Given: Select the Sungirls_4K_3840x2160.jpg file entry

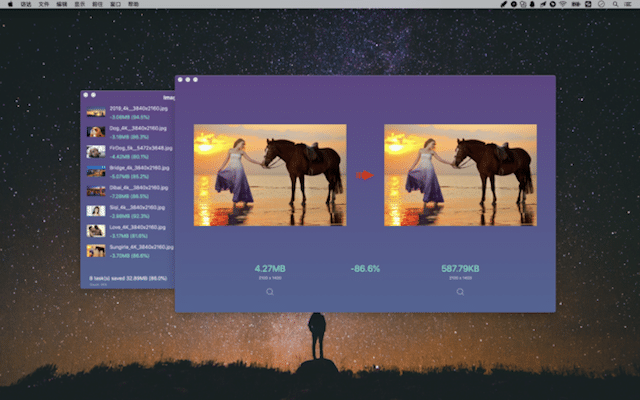Looking at the screenshot, I should pyautogui.click(x=139, y=246).
